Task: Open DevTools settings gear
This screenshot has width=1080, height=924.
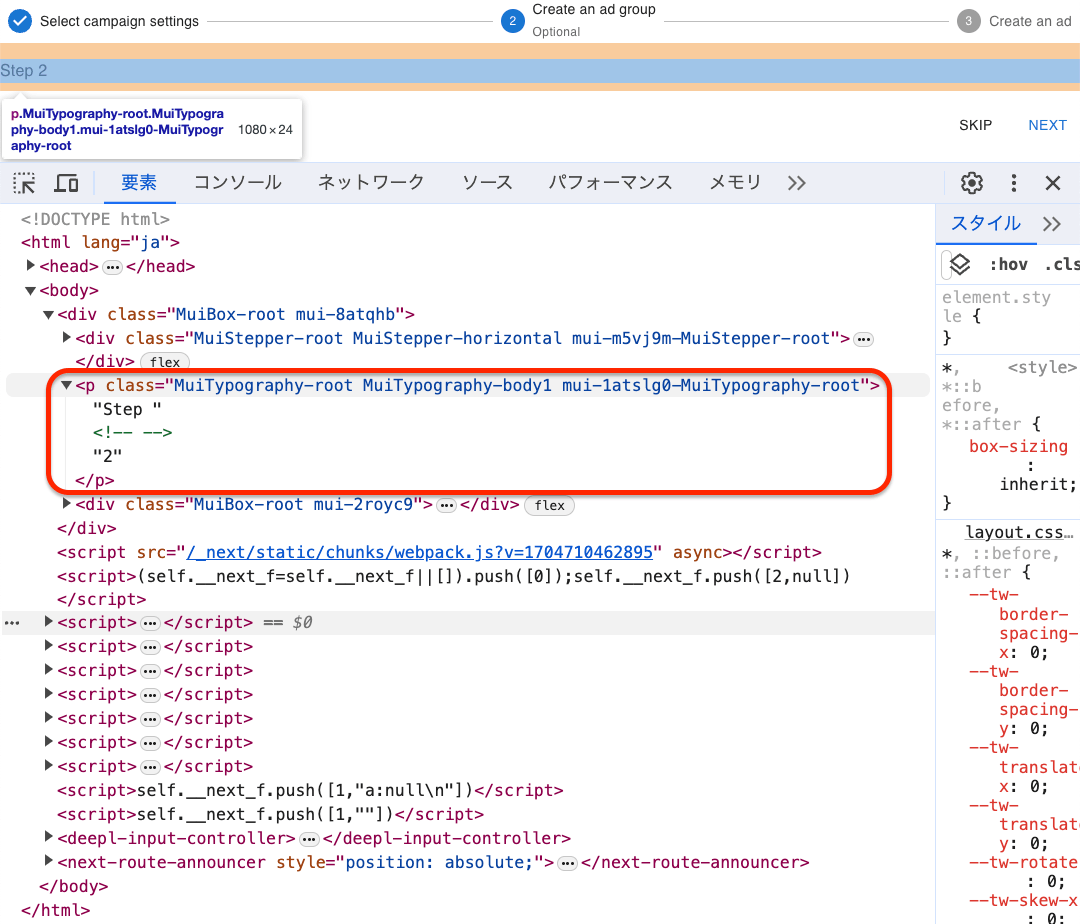Action: 972,183
